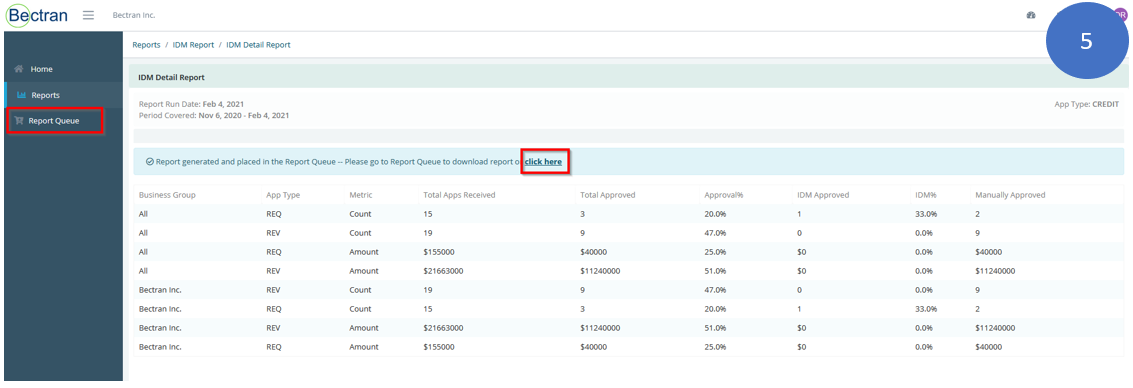Image resolution: width=1133 pixels, height=388 pixels.
Task: Click '$155000' in the All REQ Amount row
Action: pos(439,252)
